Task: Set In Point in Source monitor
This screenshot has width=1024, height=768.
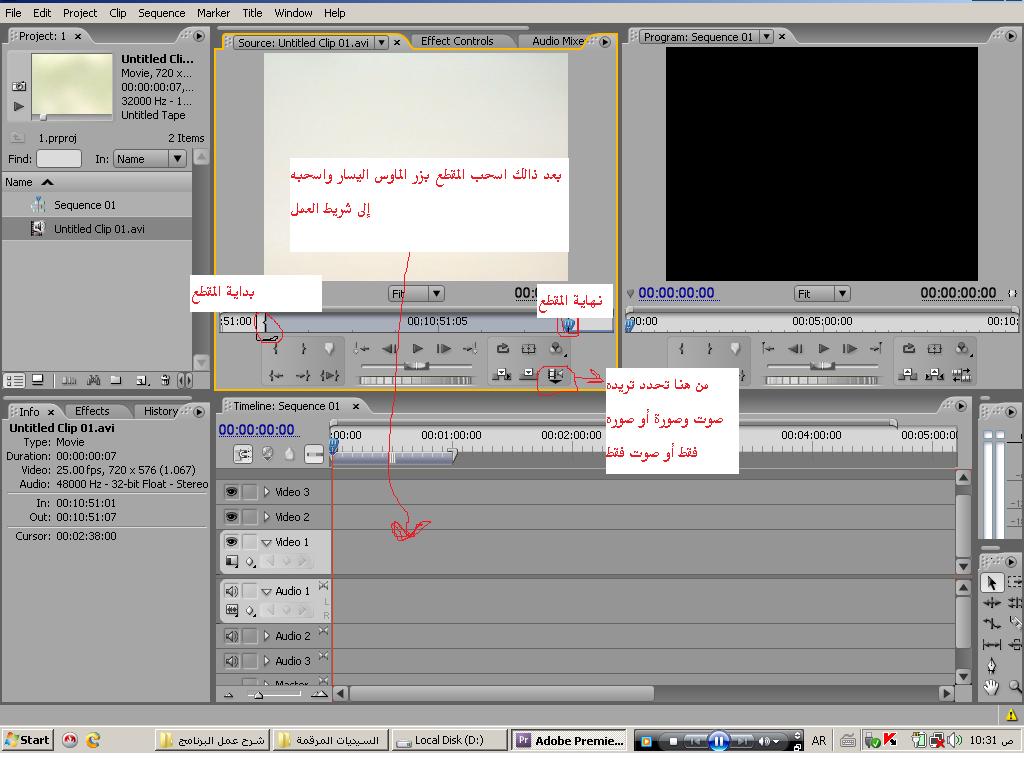Action: (275, 349)
